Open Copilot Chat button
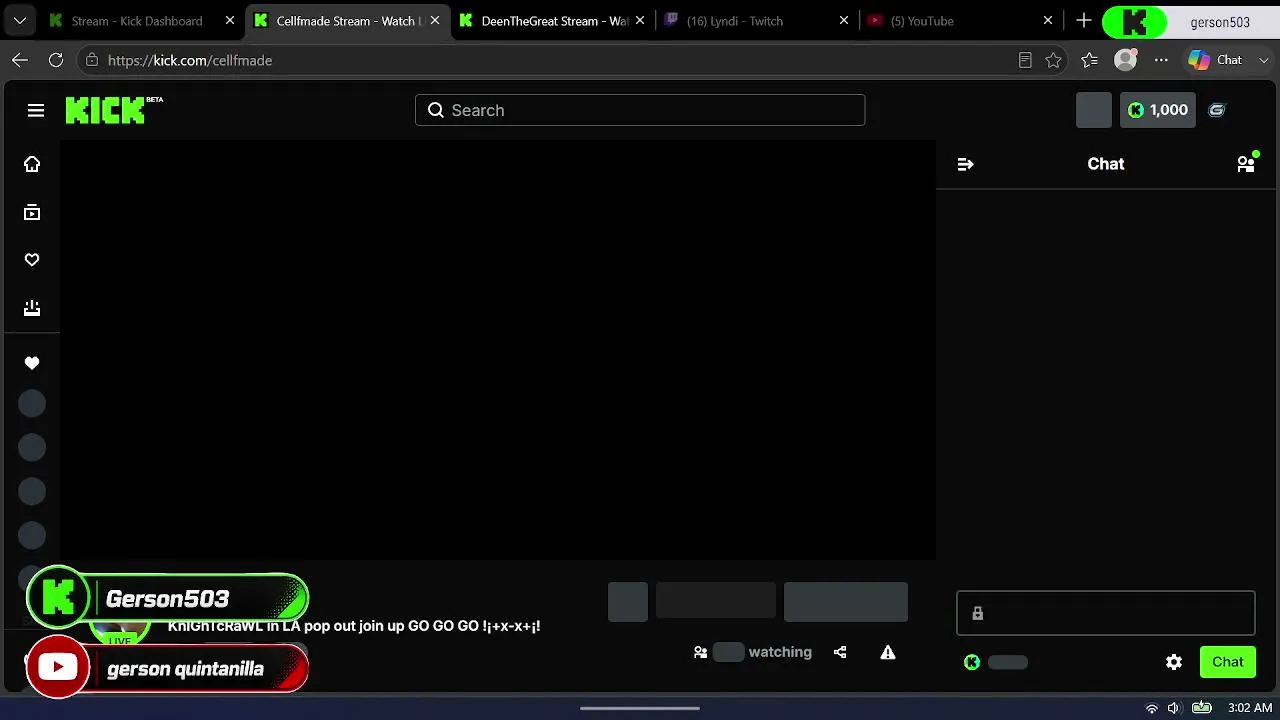The height and width of the screenshot is (720, 1280). tap(1215, 60)
